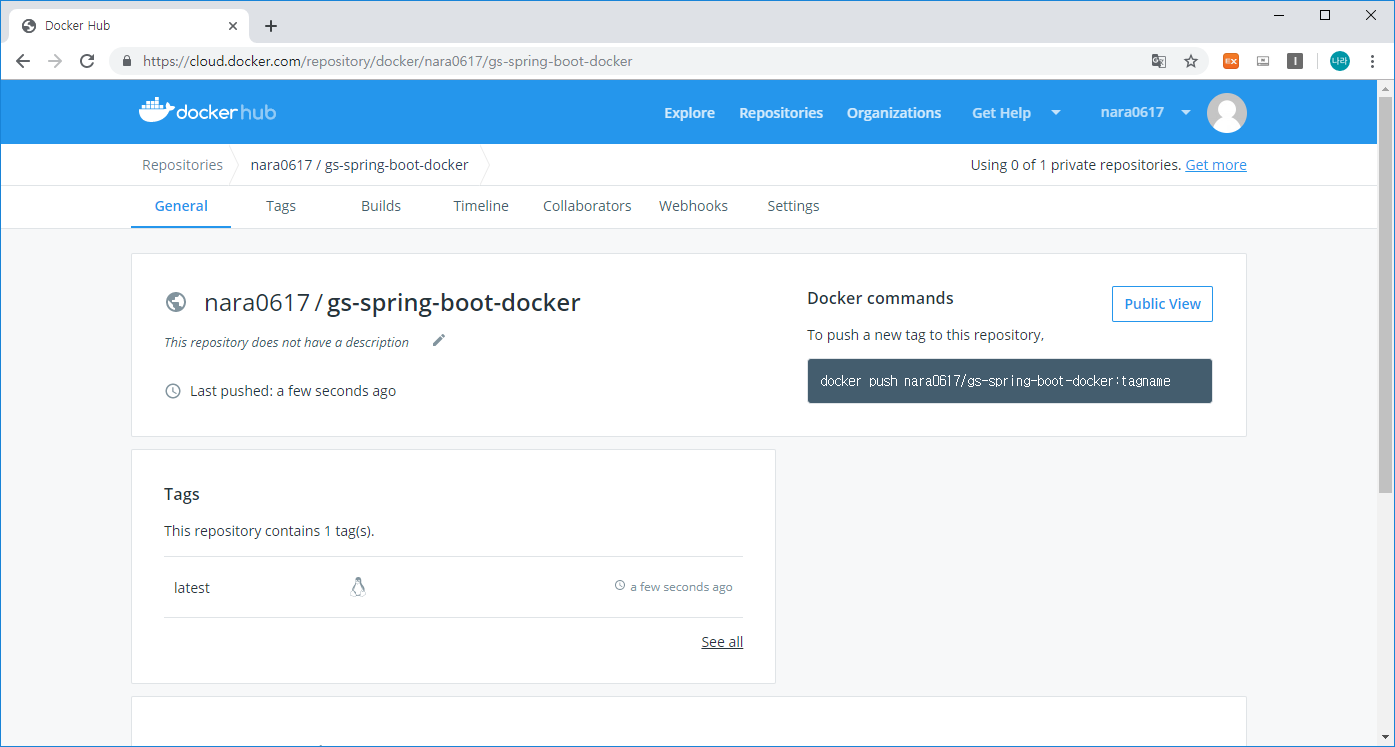The width and height of the screenshot is (1395, 747).
Task: Open Chrome three-dot menu
Action: point(1372,61)
